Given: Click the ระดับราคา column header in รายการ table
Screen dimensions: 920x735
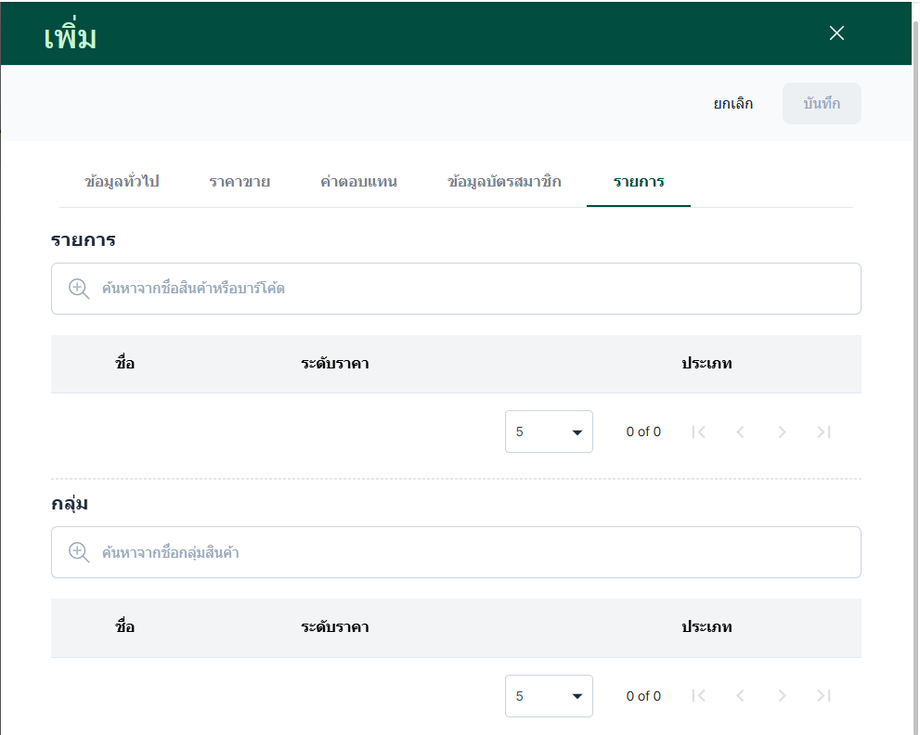Looking at the screenshot, I should (335, 364).
